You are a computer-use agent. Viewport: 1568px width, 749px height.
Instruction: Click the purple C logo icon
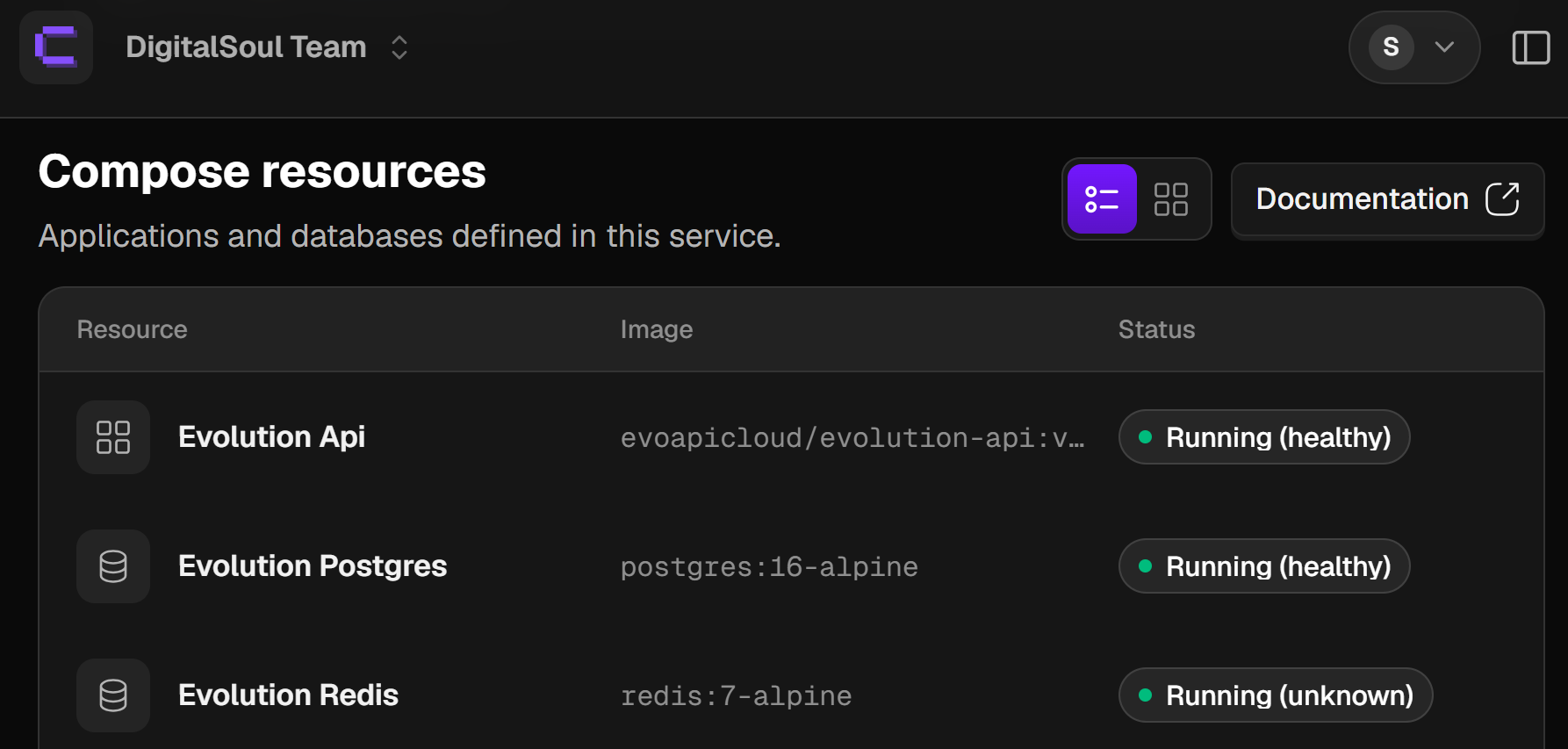coord(56,47)
